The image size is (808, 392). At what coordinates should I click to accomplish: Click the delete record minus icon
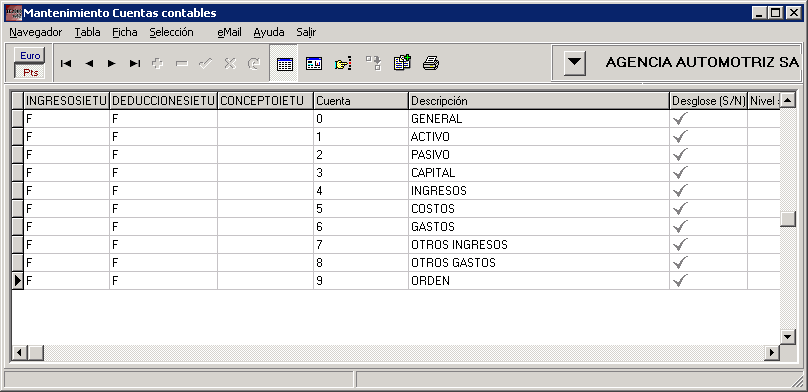[x=181, y=63]
